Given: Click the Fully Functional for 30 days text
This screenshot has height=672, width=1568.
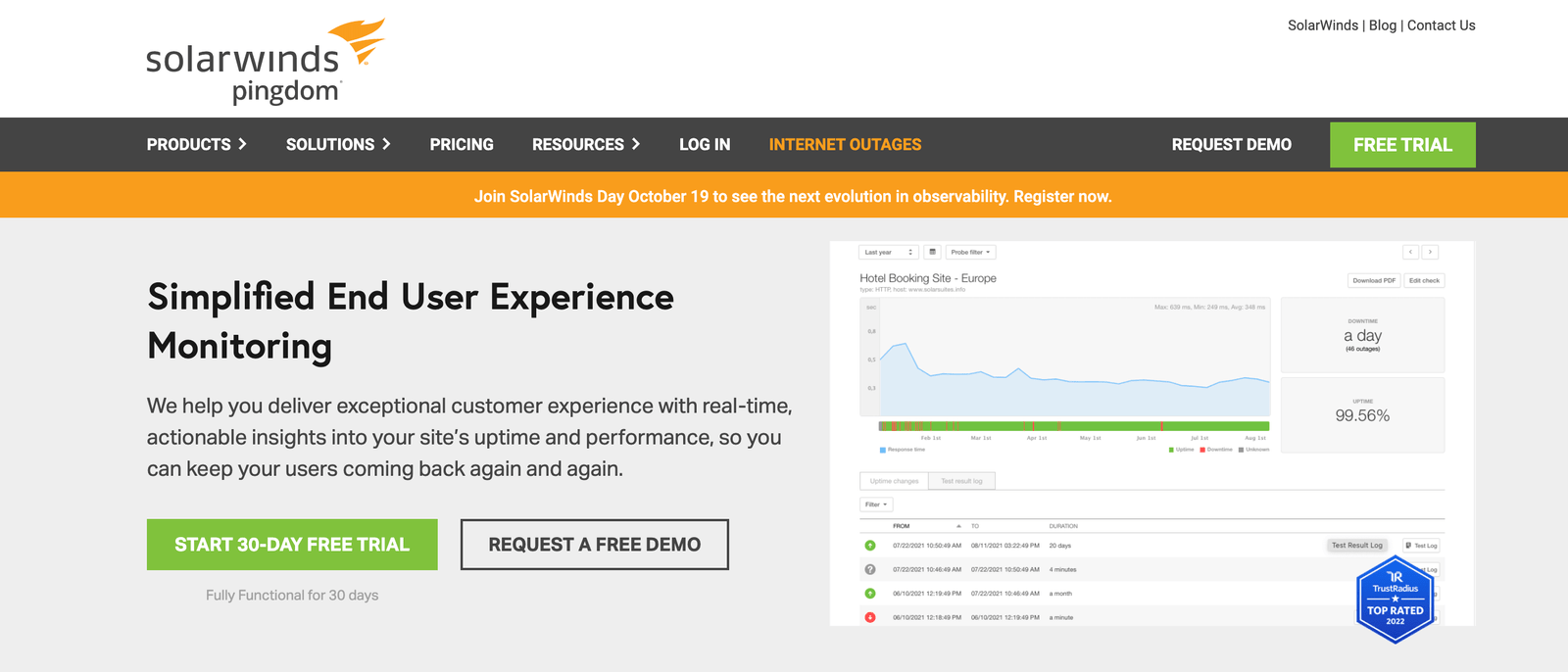Looking at the screenshot, I should click(x=292, y=595).
